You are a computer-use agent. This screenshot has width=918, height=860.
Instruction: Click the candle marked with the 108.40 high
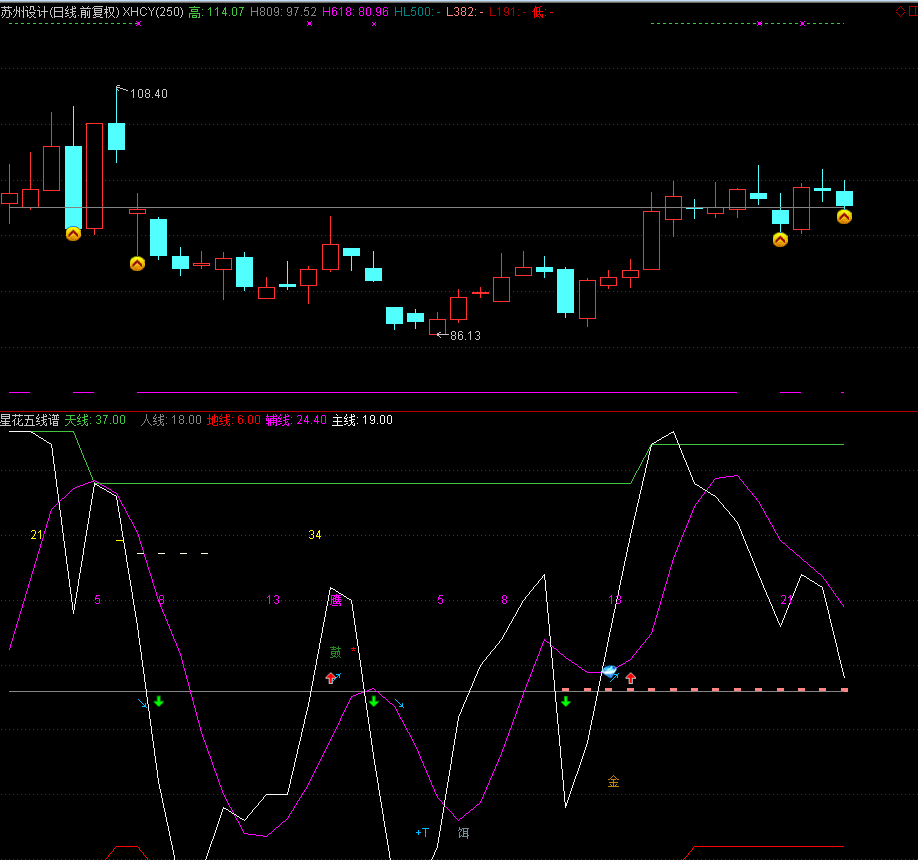click(117, 136)
